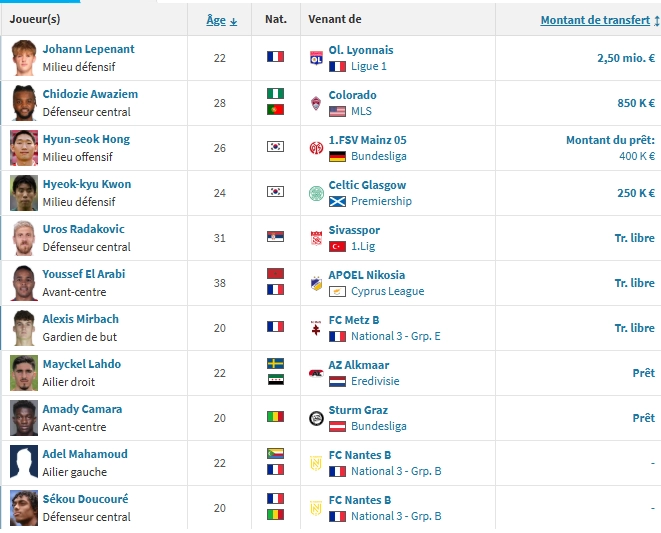This screenshot has width=661, height=533.
Task: Click the Ol. Lyonnais club crest icon
Action: tap(316, 58)
